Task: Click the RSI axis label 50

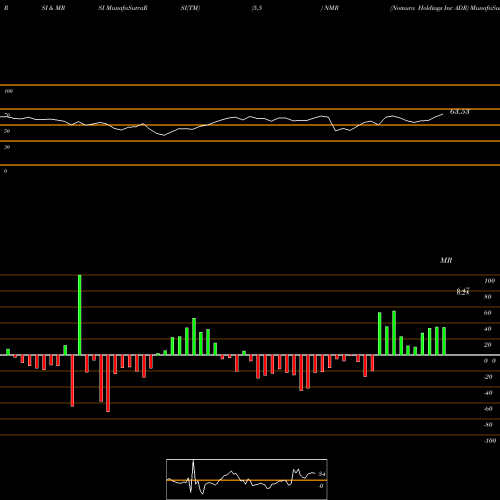Action: coord(7,131)
